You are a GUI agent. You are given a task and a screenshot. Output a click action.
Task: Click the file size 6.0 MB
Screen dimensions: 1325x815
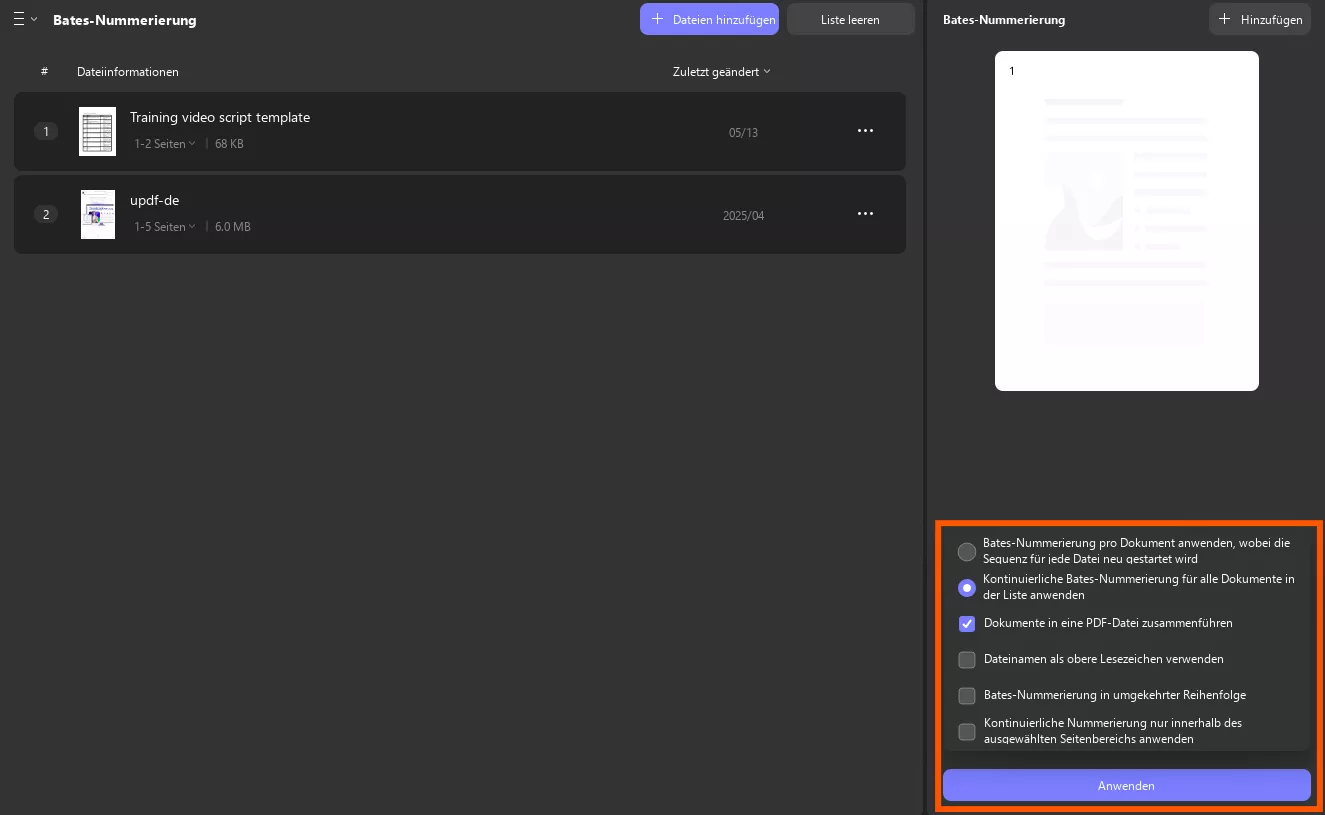pos(233,227)
